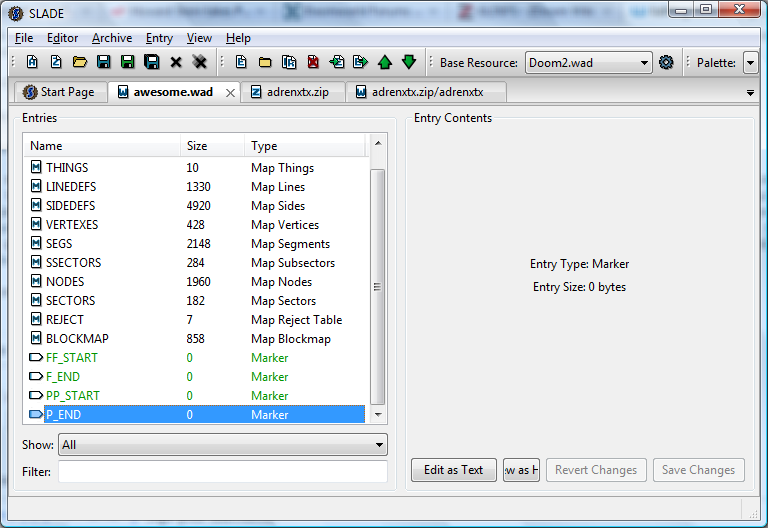Click the Delete Entry red icon
The width and height of the screenshot is (768, 528).
(x=313, y=62)
